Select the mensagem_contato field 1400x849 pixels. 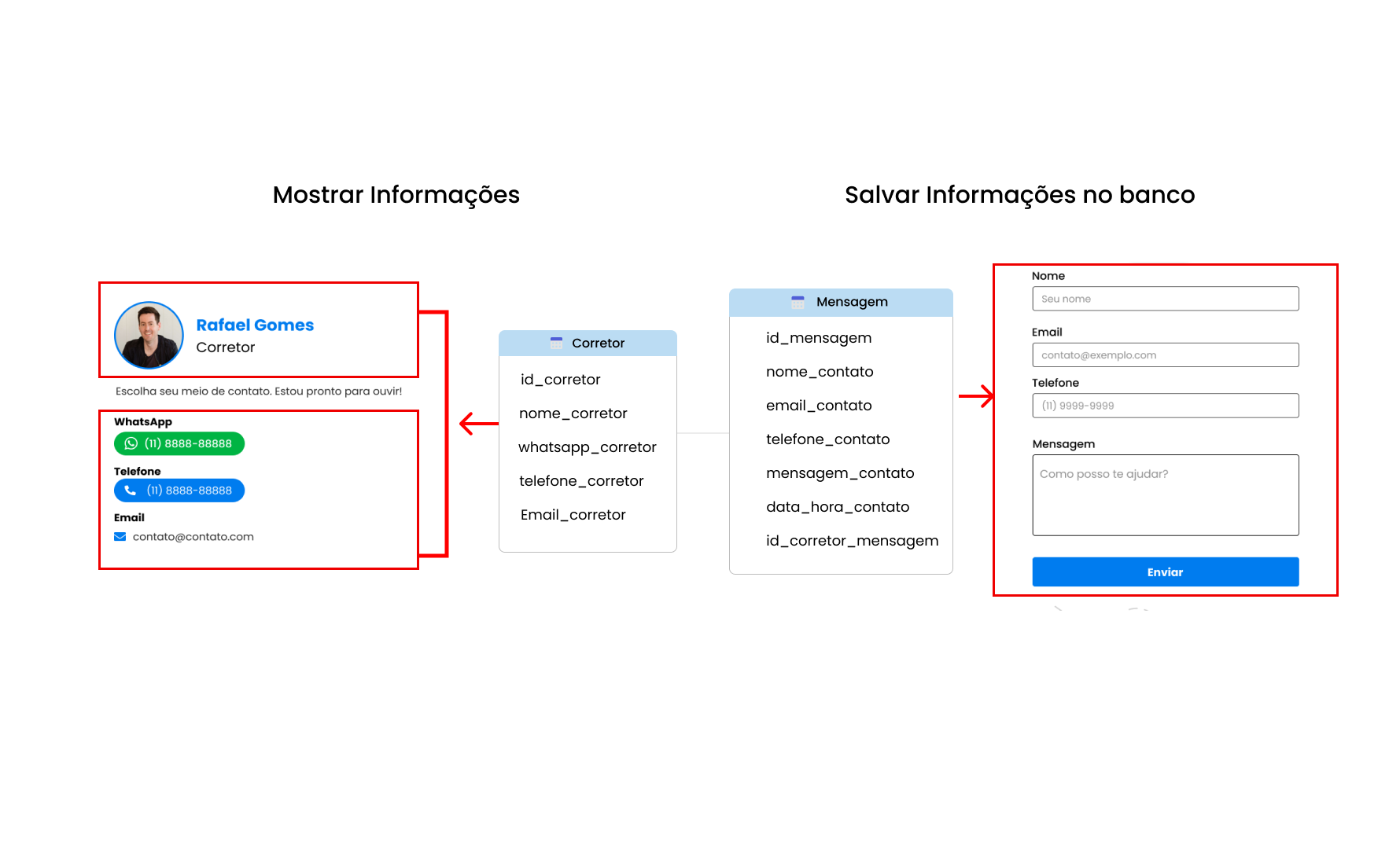click(x=840, y=473)
